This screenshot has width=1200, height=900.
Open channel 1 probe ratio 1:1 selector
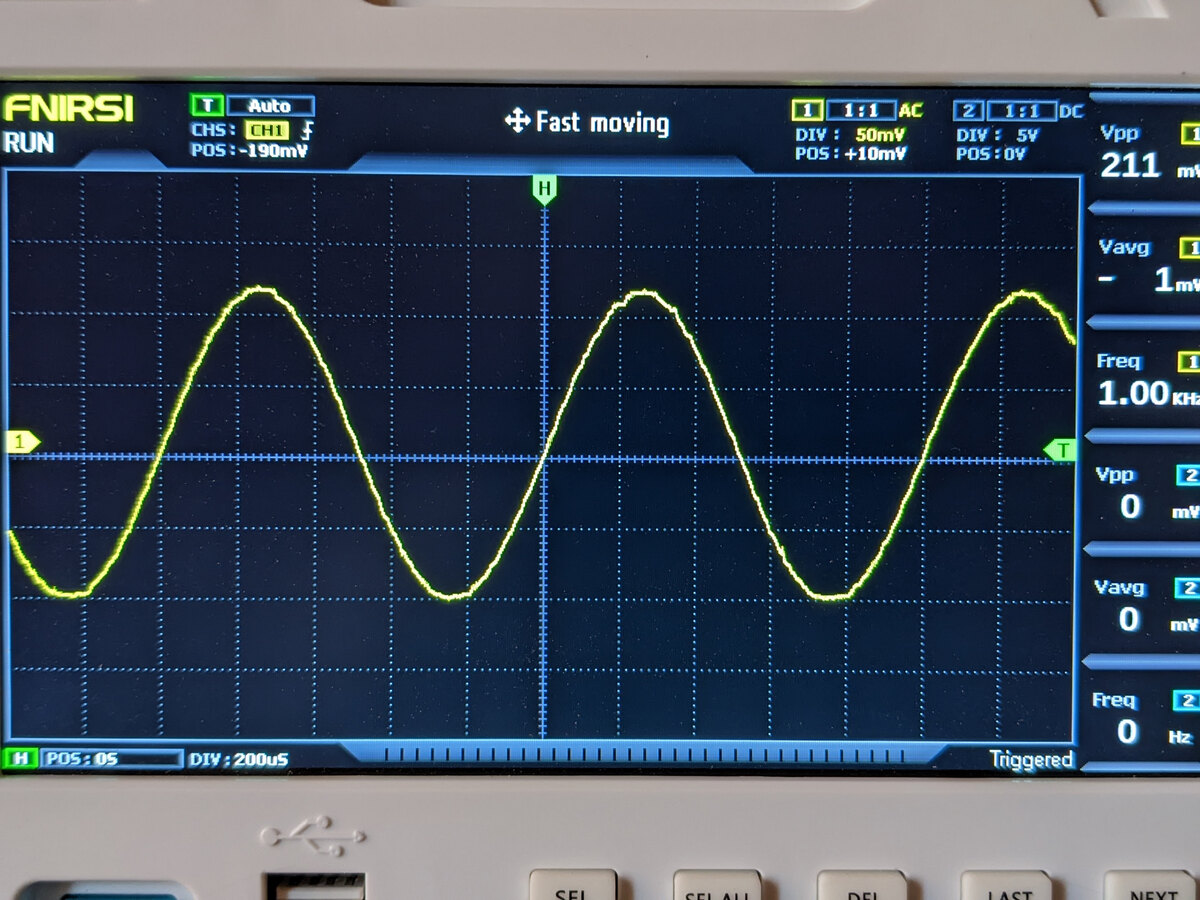tap(861, 111)
